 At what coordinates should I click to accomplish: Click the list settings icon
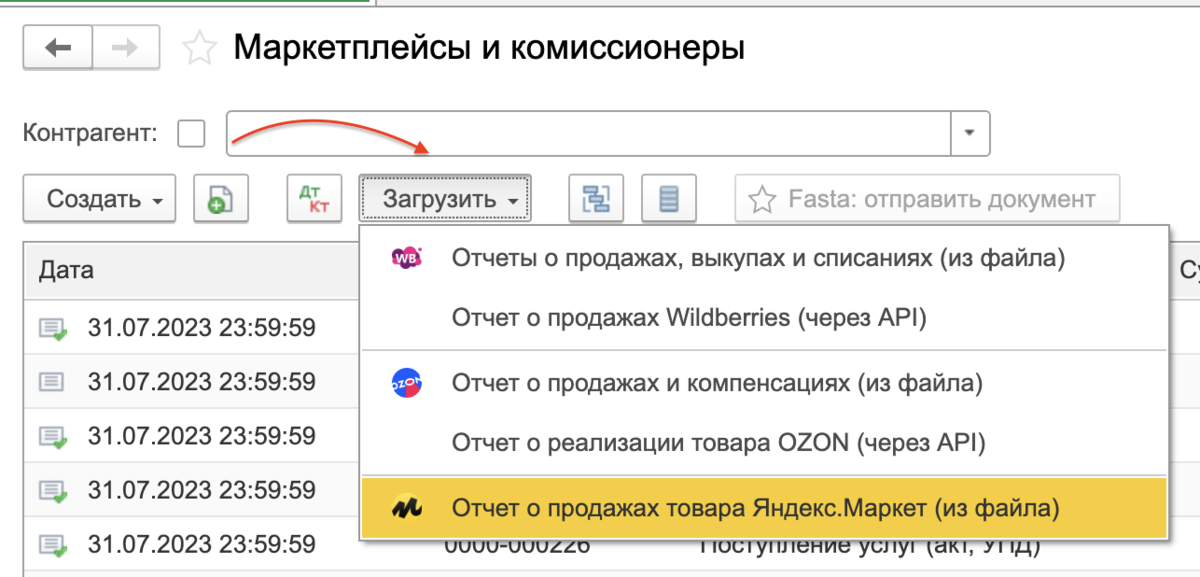[x=669, y=199]
